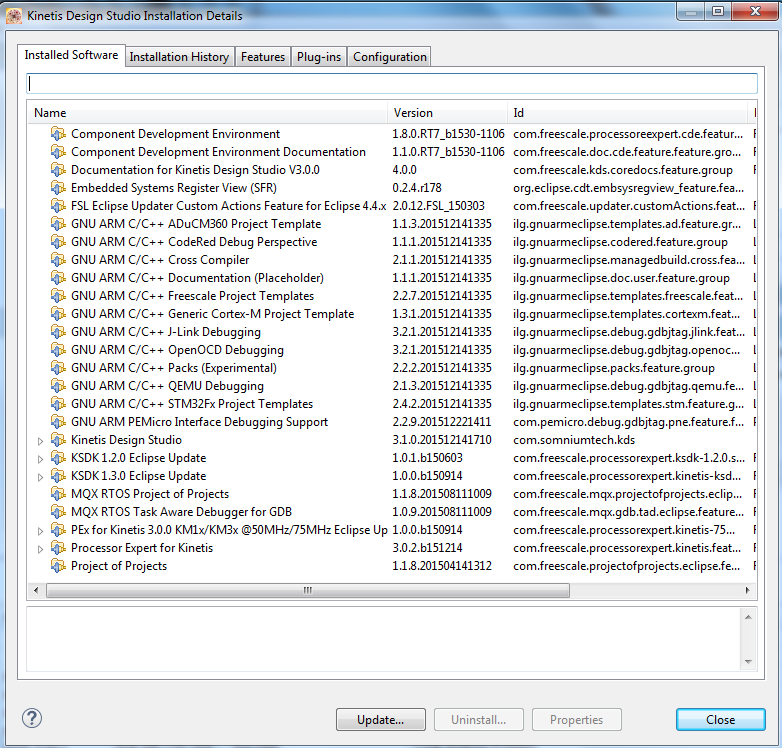Viewport: 782px width, 748px height.
Task: Expand the Kinetis Design Studio tree node
Action: tap(40, 441)
